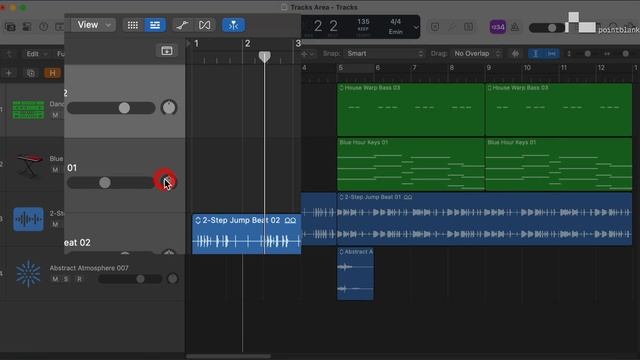The image size is (640, 360).
Task: Select the Abstract A audio region
Action: point(355,273)
